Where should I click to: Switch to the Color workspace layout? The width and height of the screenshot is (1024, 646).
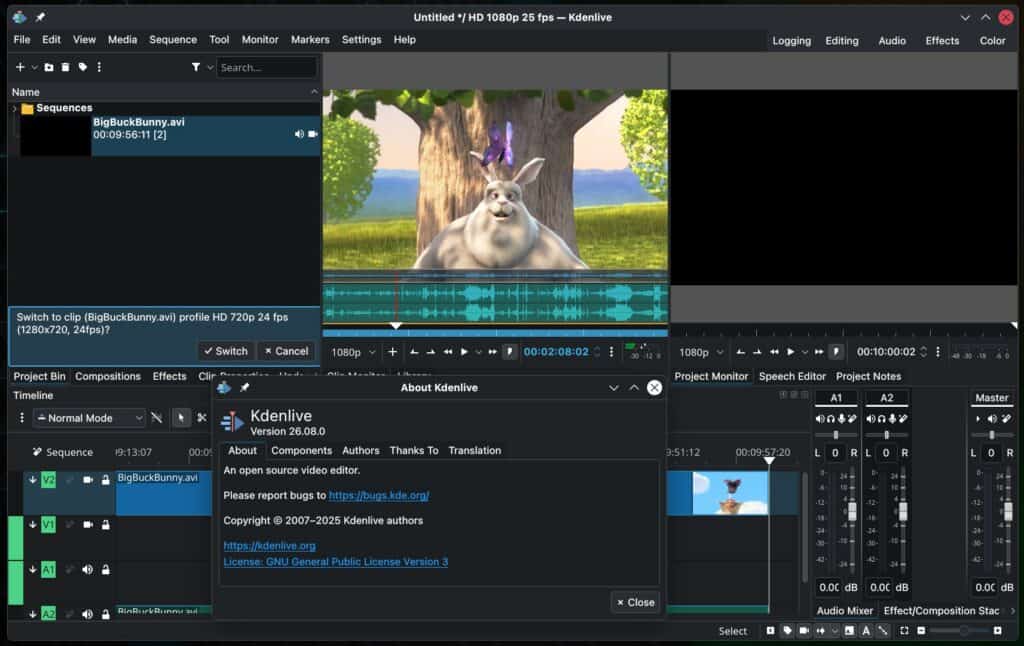pyautogui.click(x=993, y=40)
